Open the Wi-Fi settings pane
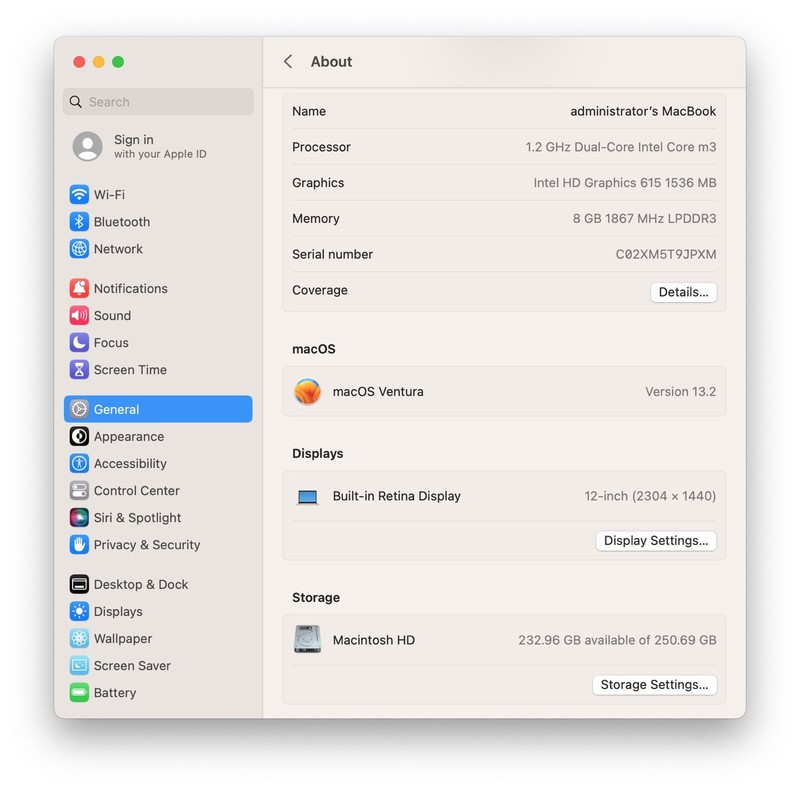800x790 pixels. tap(158, 194)
